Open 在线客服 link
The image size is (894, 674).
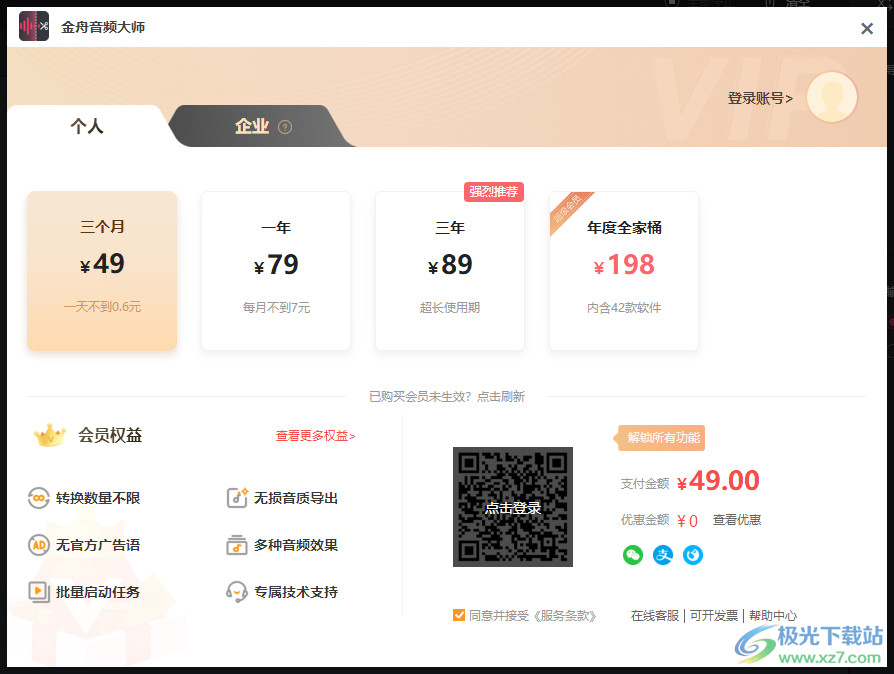655,616
